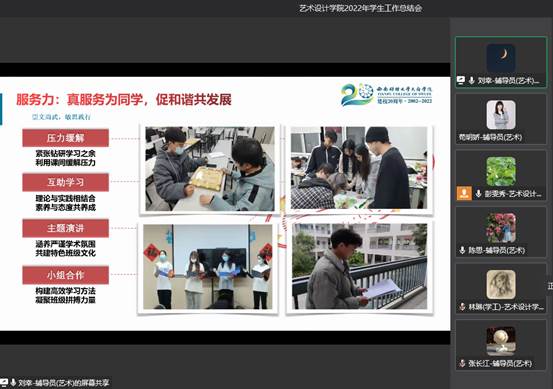Click the microphone icon in the bottom-left sharing label

[x=13, y=382]
